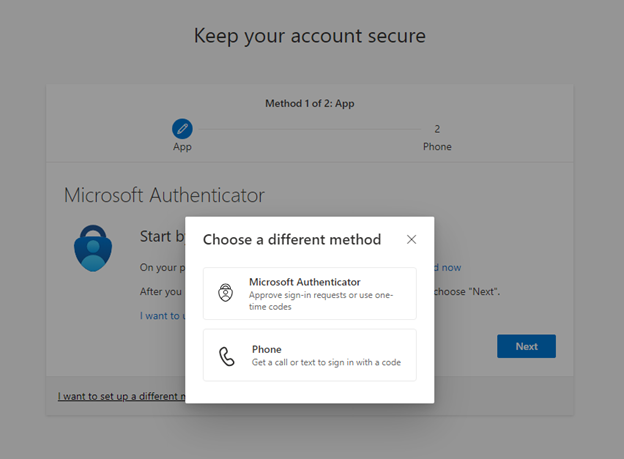Image resolution: width=624 pixels, height=459 pixels.
Task: Choose the Phone method option
Action: [310, 355]
